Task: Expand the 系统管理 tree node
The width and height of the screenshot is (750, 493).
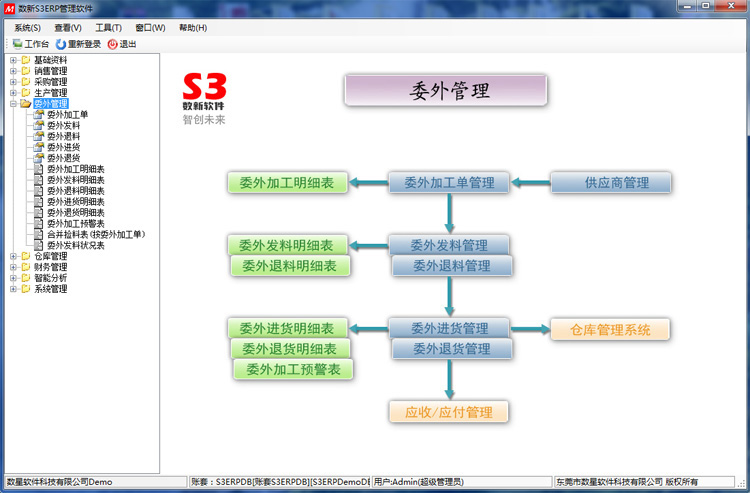Action: tap(13, 289)
